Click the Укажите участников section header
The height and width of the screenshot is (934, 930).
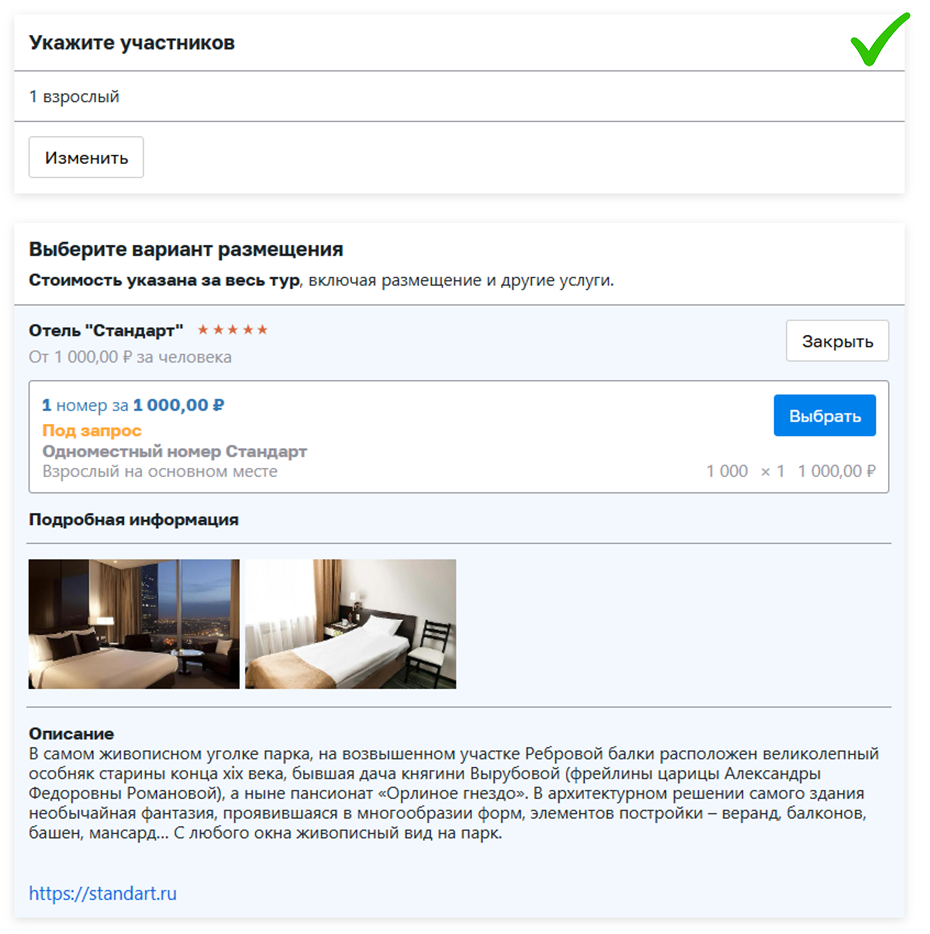tap(132, 43)
